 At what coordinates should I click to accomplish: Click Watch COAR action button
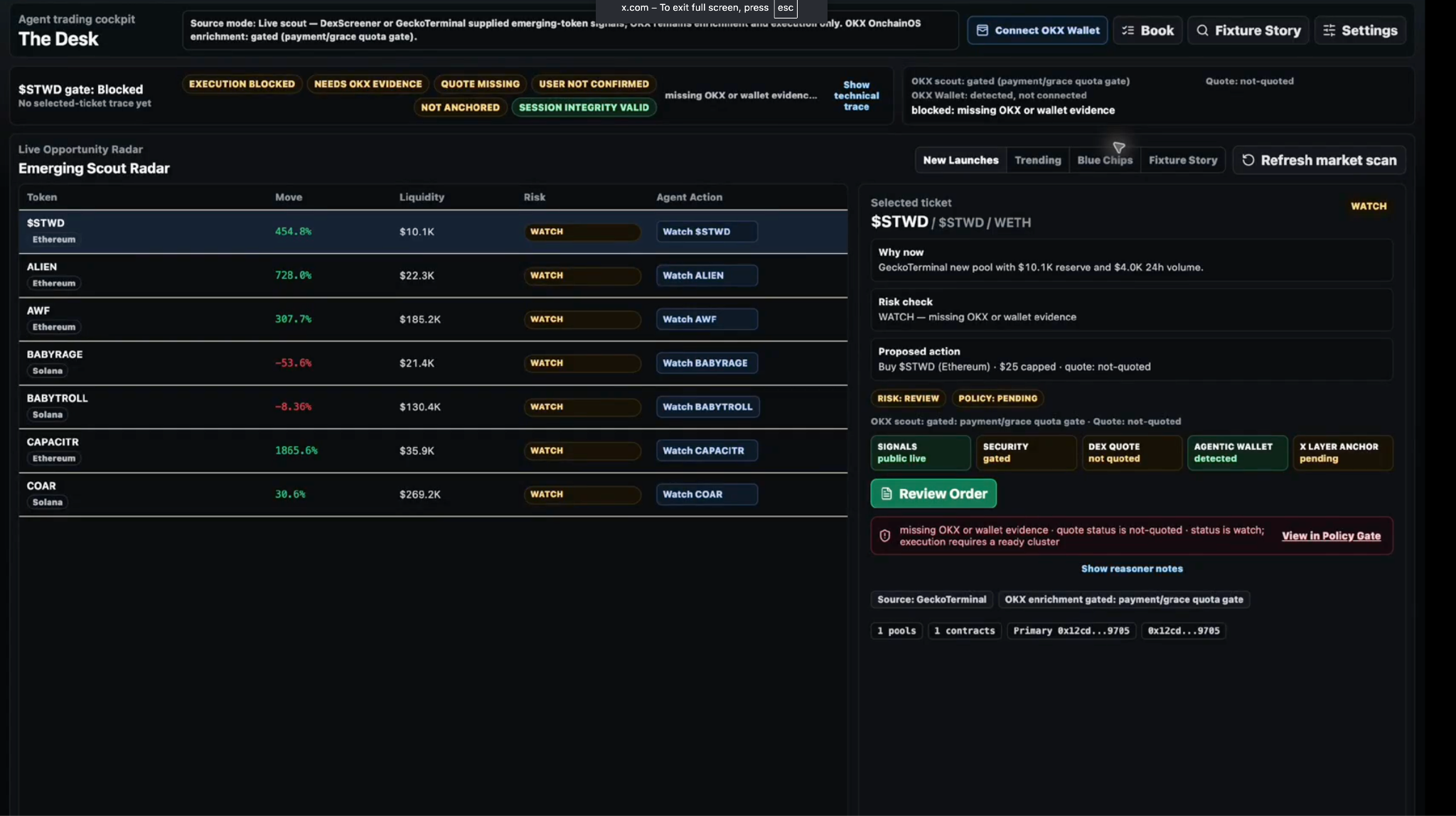[707, 494]
